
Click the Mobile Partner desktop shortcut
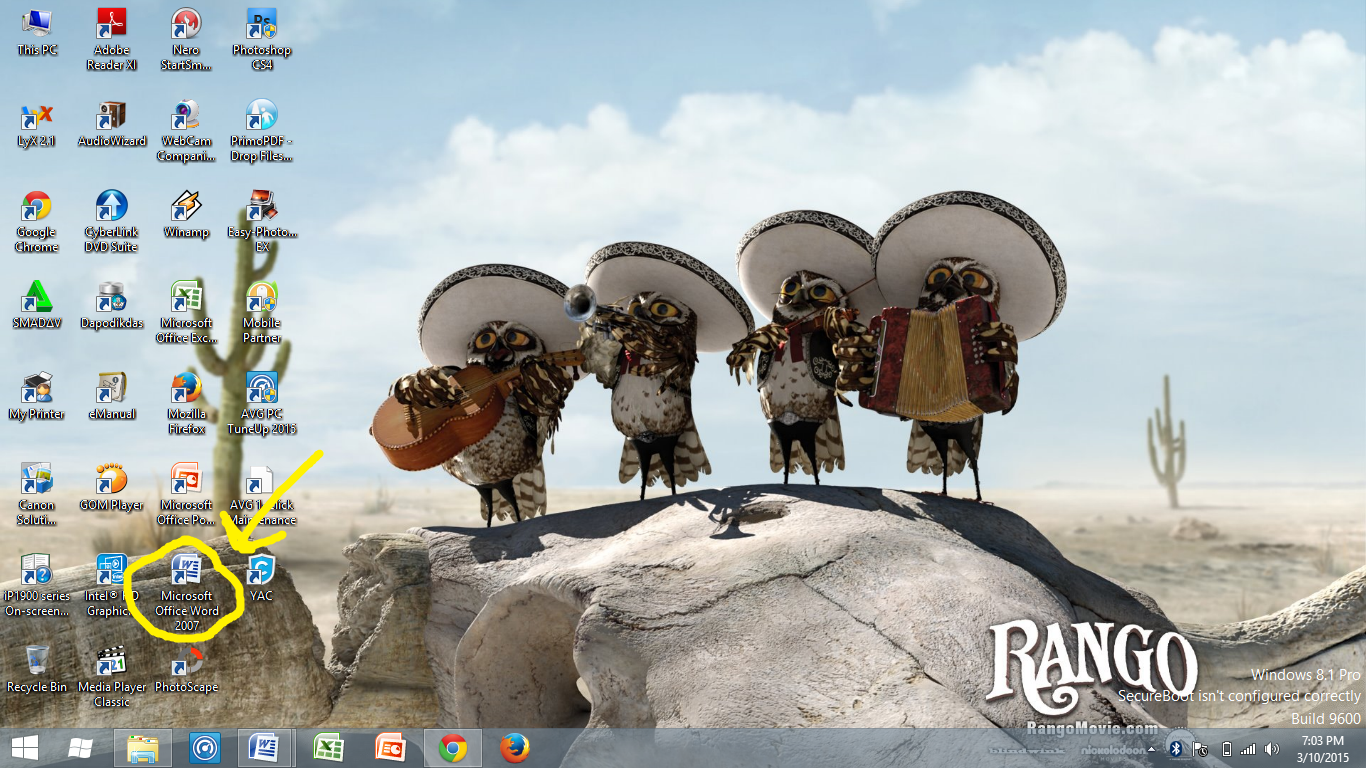[261, 312]
